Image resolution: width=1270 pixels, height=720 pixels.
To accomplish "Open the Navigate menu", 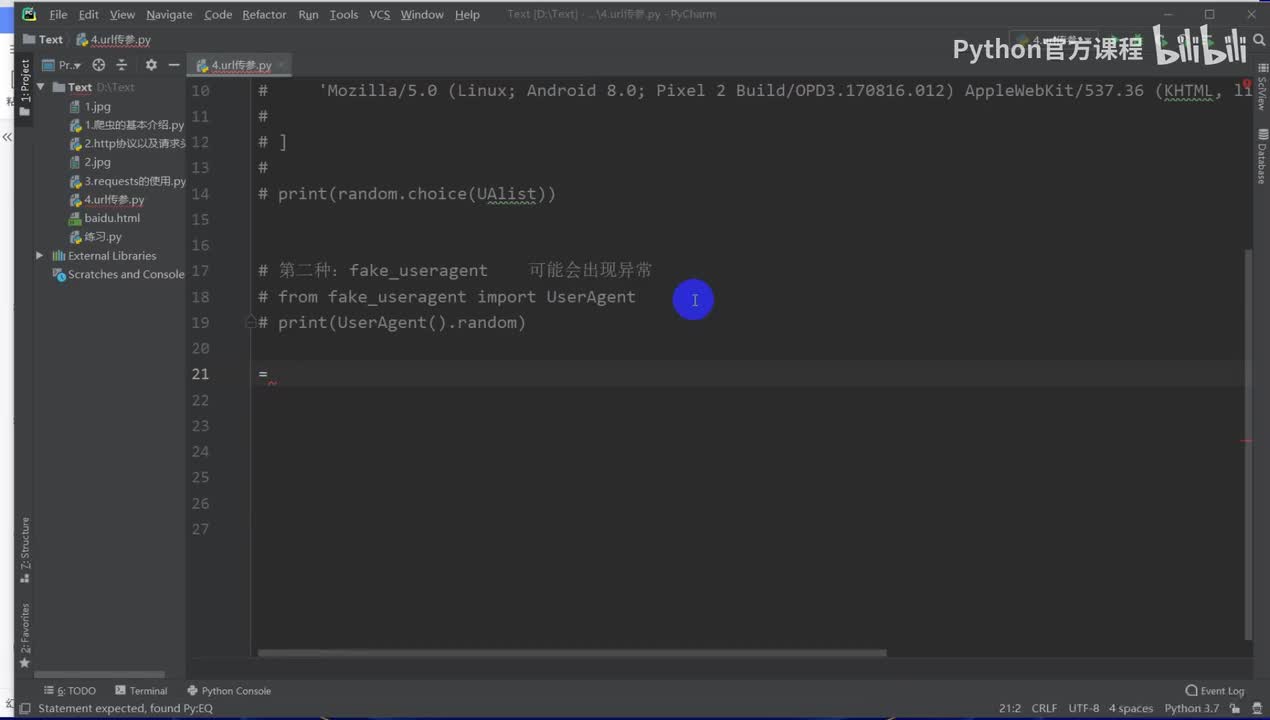I will click(x=169, y=15).
